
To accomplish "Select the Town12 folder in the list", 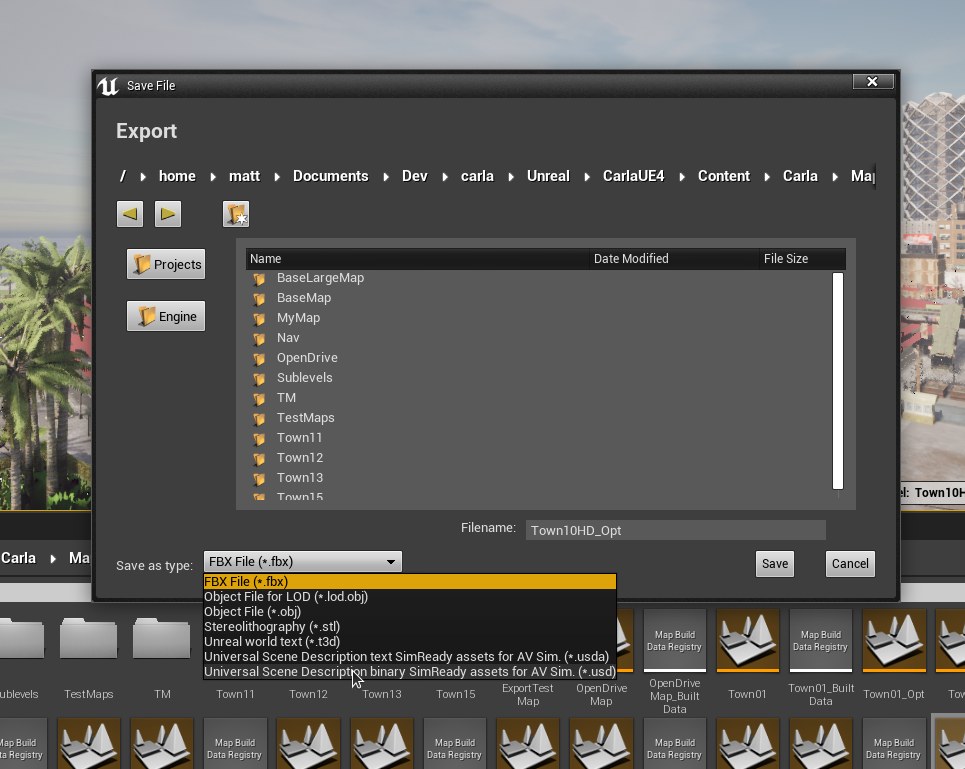I will [299, 457].
